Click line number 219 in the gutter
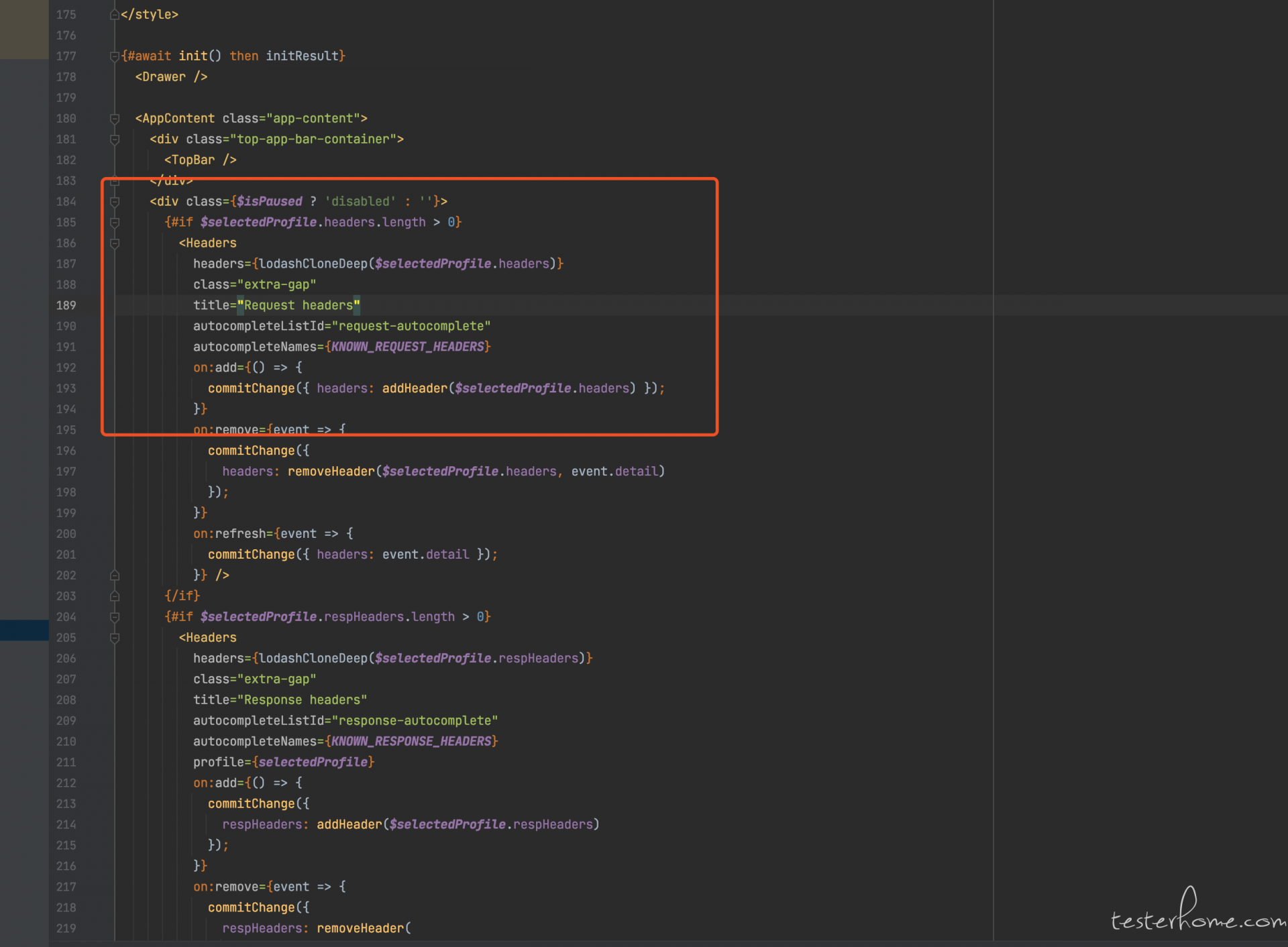 coord(66,928)
